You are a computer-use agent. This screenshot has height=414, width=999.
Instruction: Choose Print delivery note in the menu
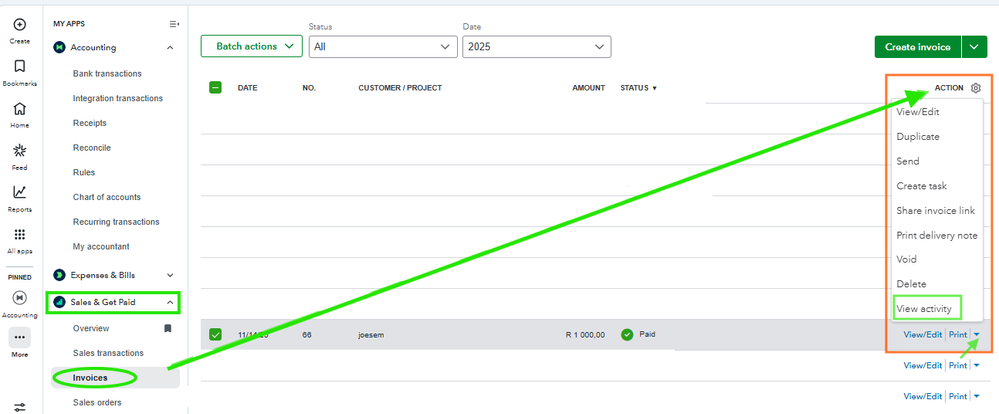point(937,235)
